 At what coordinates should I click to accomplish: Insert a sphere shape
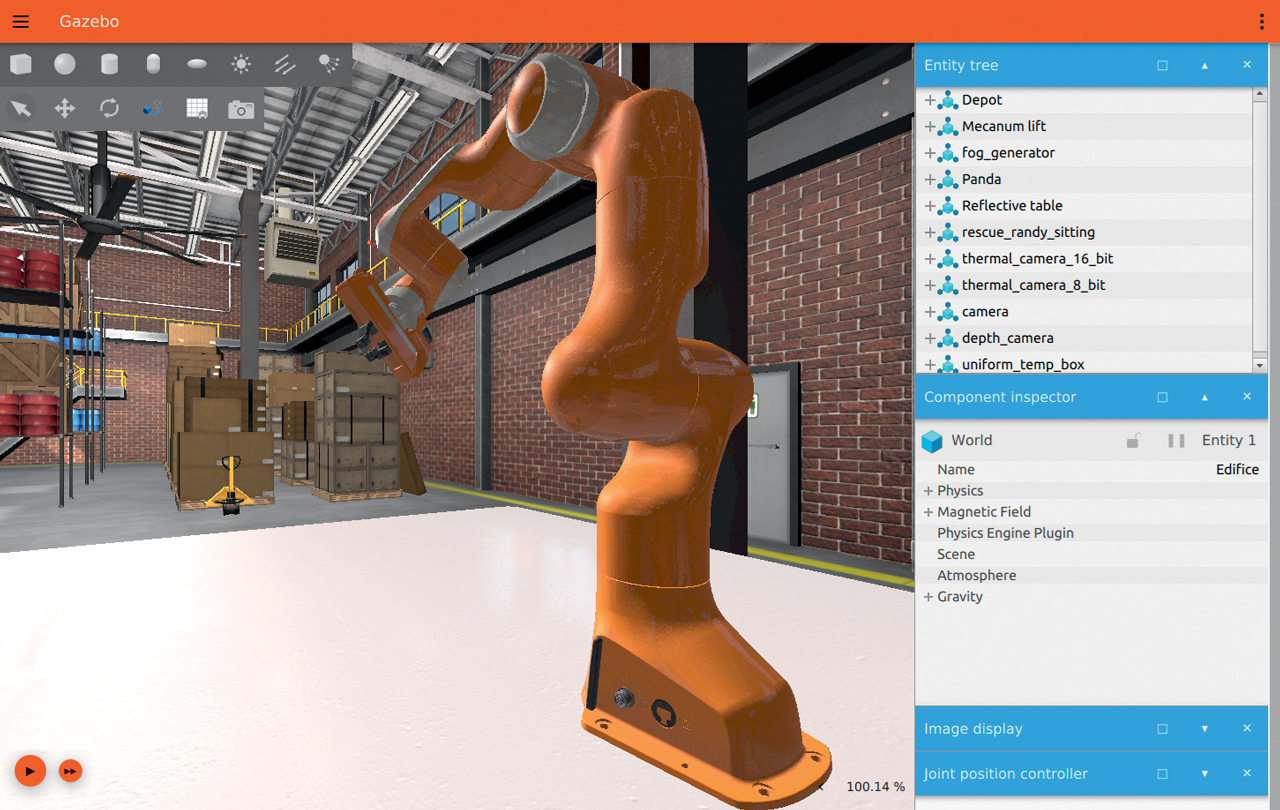pyautogui.click(x=65, y=65)
